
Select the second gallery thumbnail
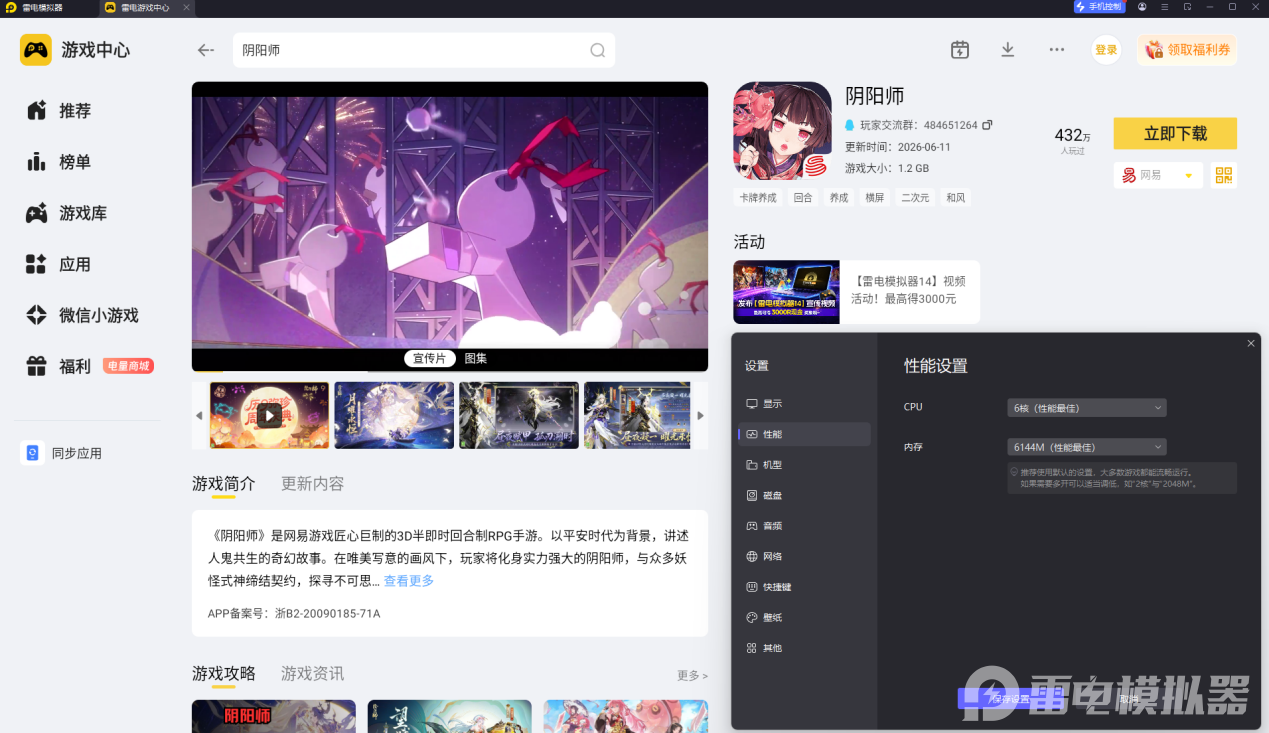click(x=394, y=415)
